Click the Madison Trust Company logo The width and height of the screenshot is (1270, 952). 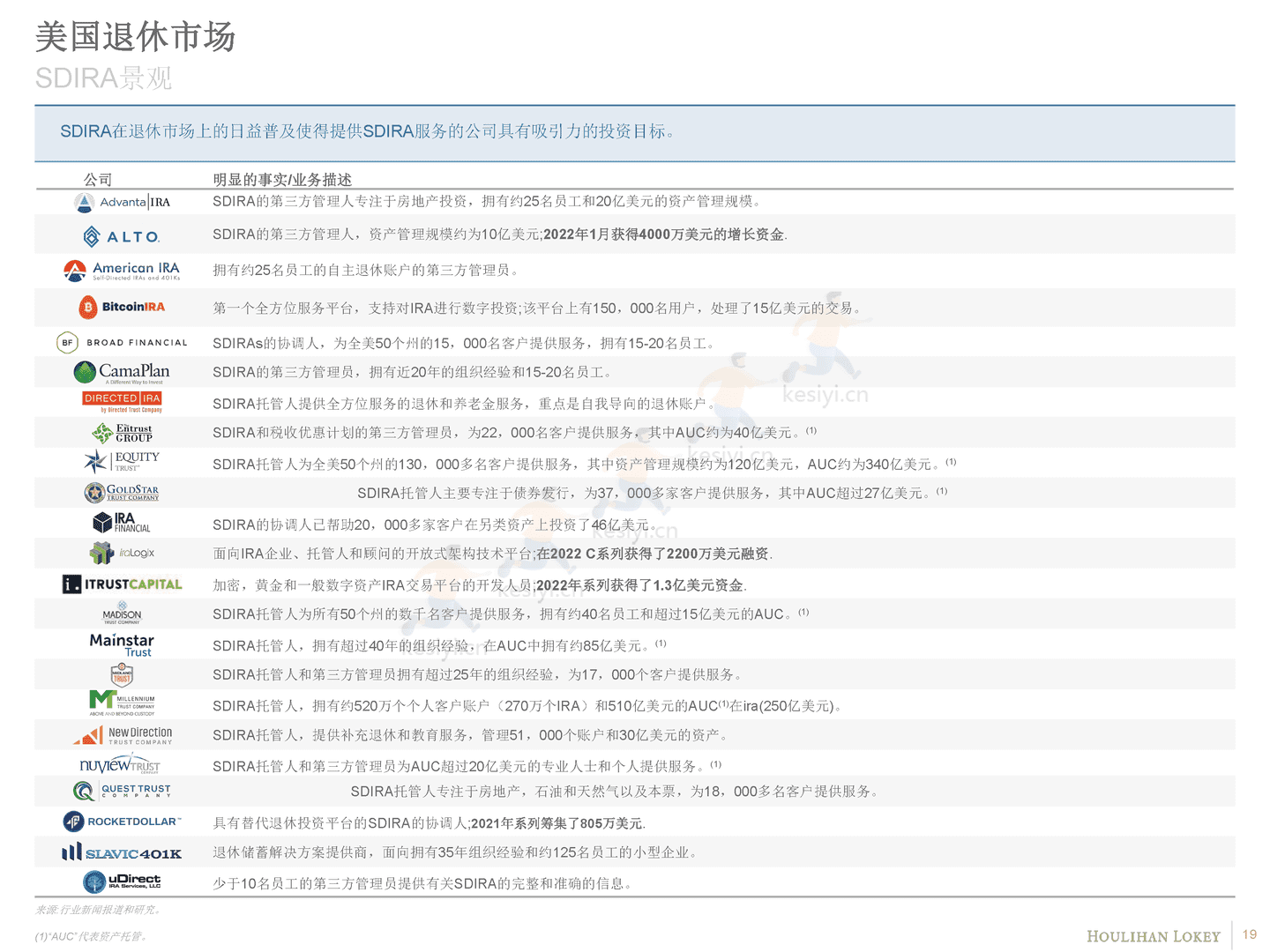[x=122, y=614]
